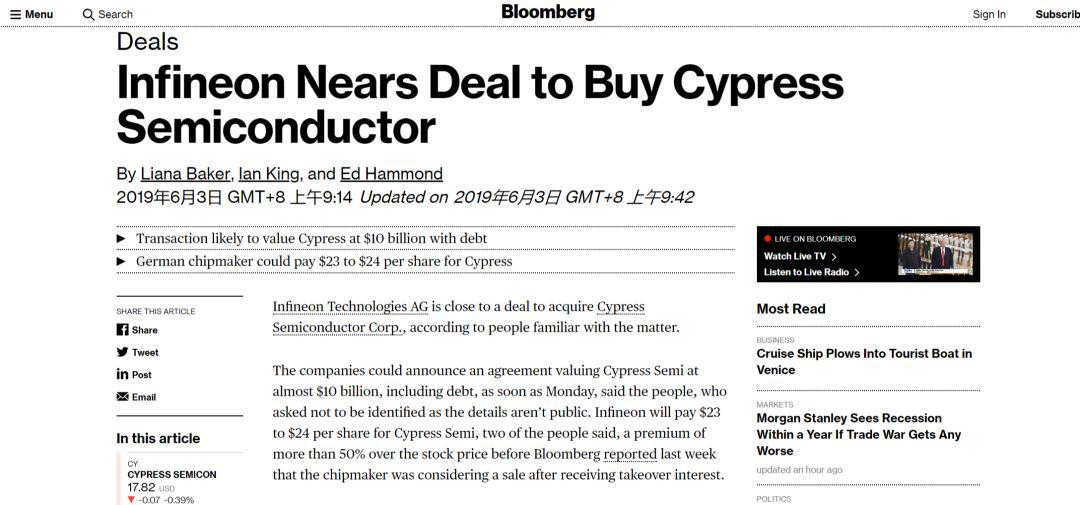Go to Sign In
The width and height of the screenshot is (1080, 505).
(x=989, y=14)
